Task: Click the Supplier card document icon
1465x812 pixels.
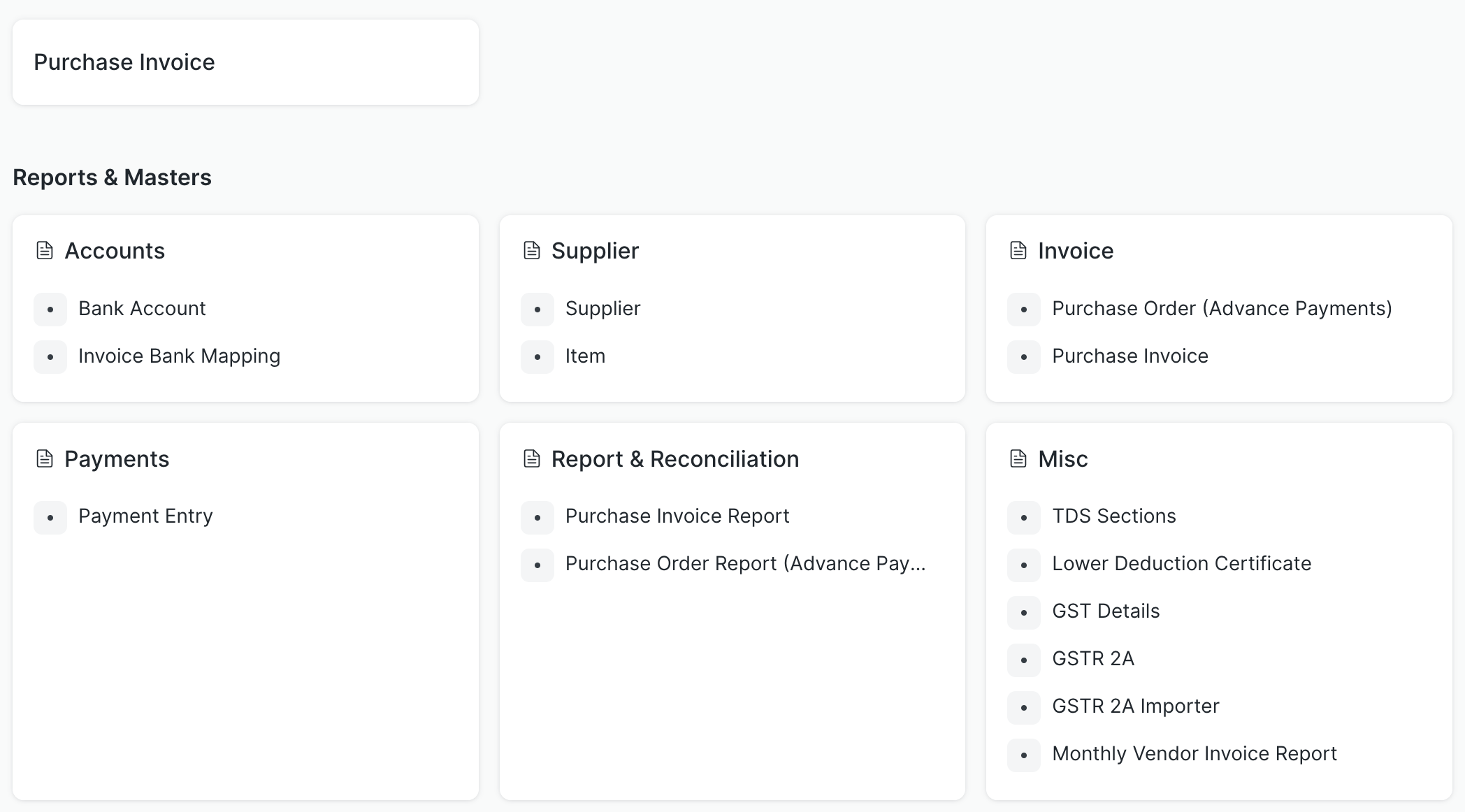Action: click(x=532, y=250)
